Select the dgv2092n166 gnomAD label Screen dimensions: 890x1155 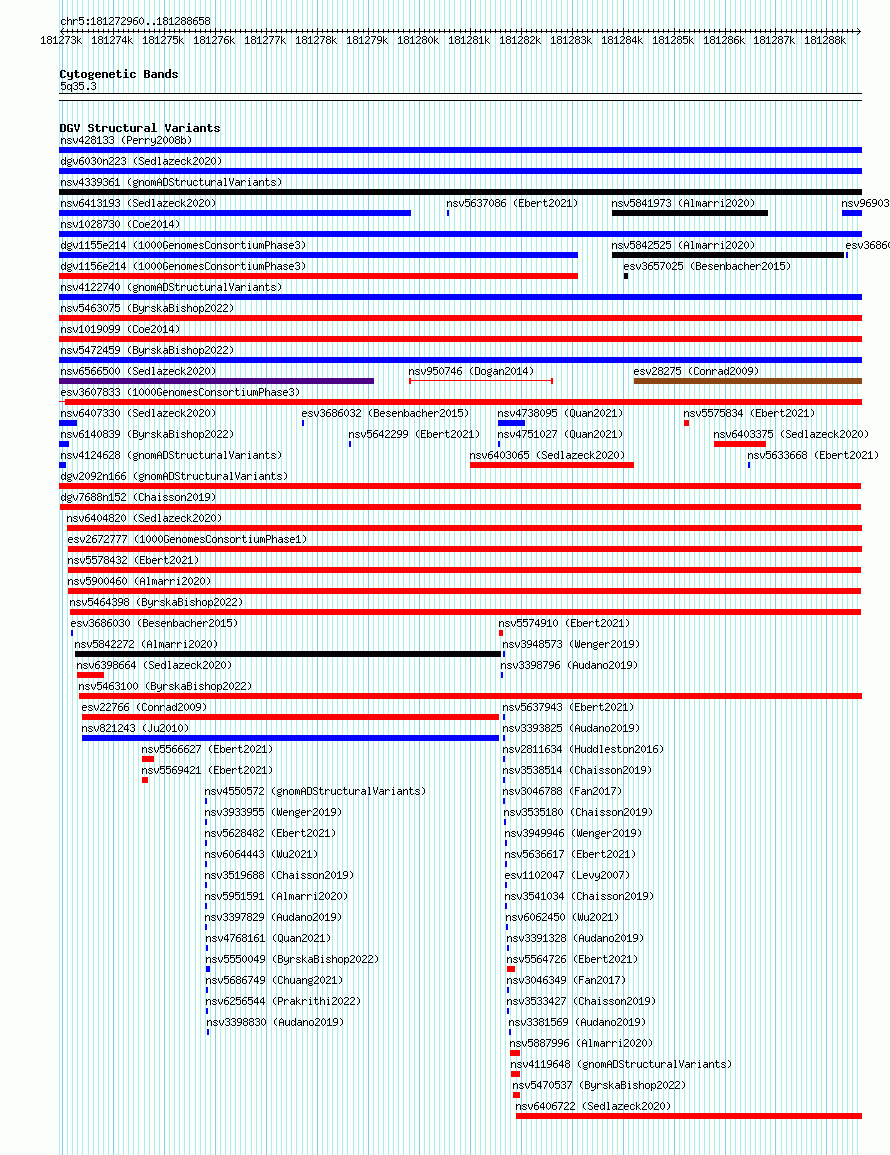pyautogui.click(x=174, y=476)
